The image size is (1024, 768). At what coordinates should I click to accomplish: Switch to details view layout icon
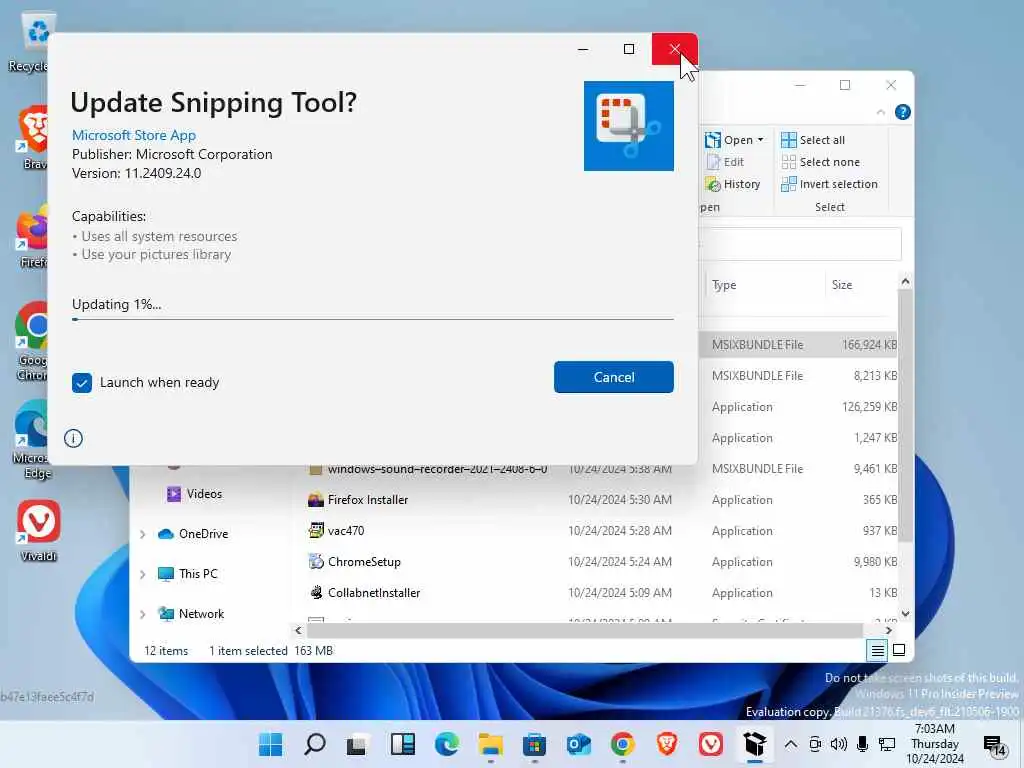[x=877, y=650]
